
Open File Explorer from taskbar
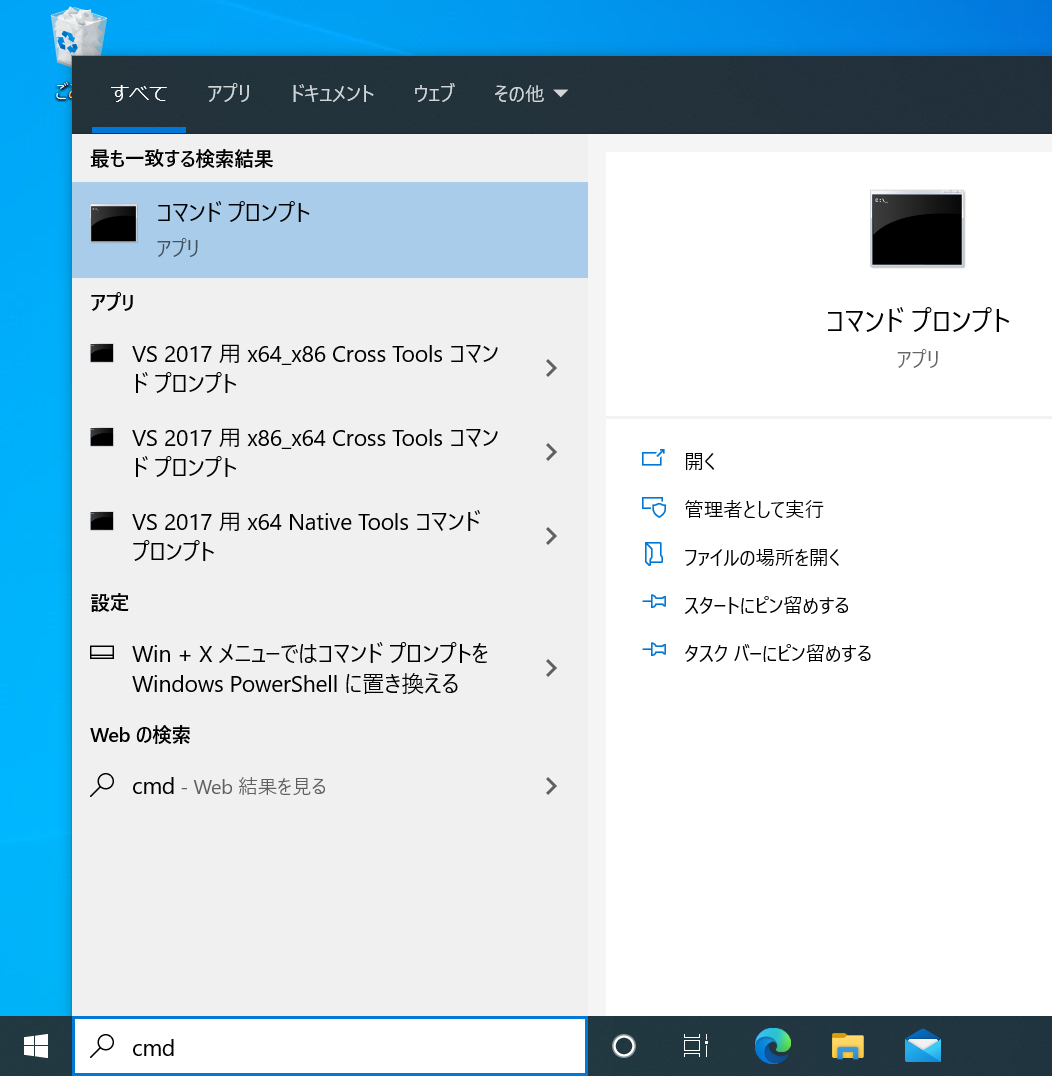(848, 1046)
